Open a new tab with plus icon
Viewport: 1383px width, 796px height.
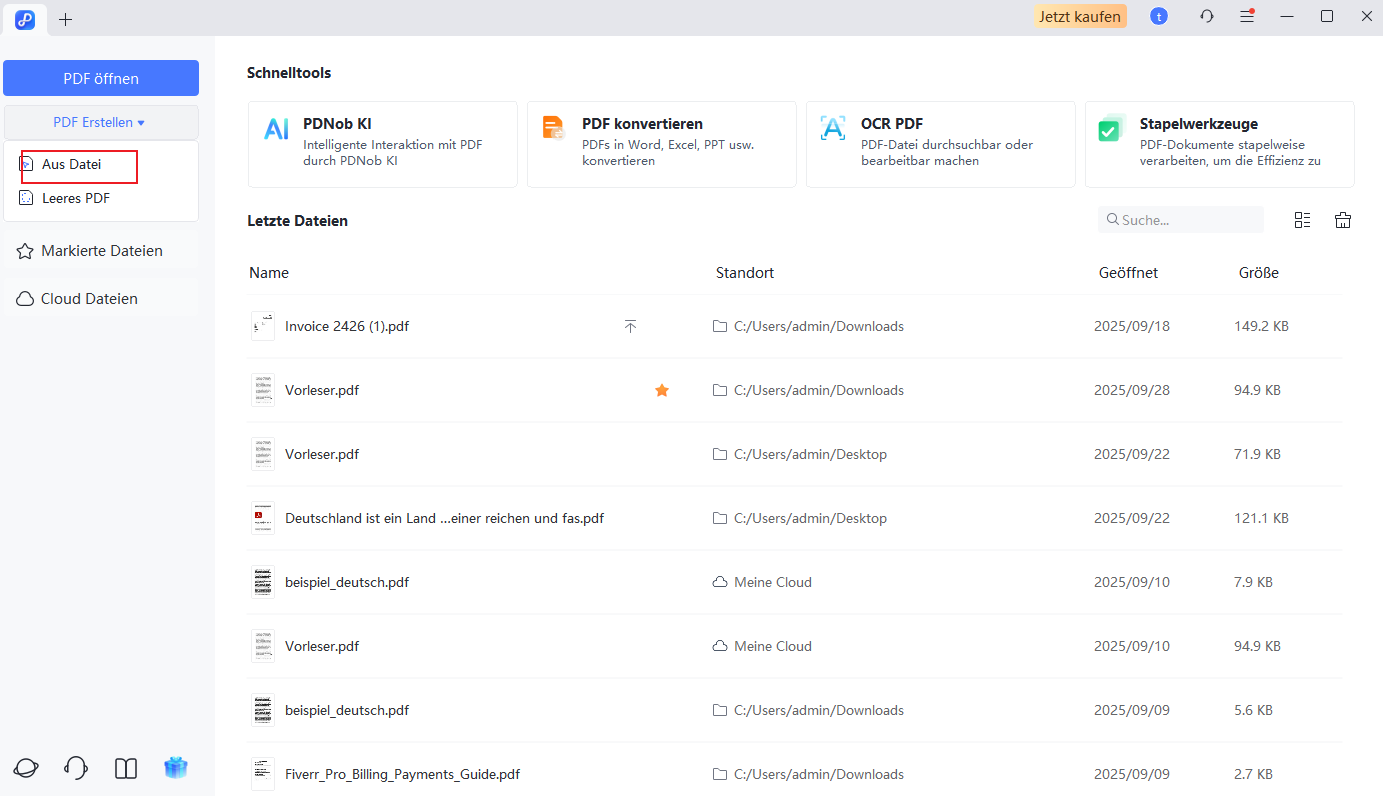(66, 19)
